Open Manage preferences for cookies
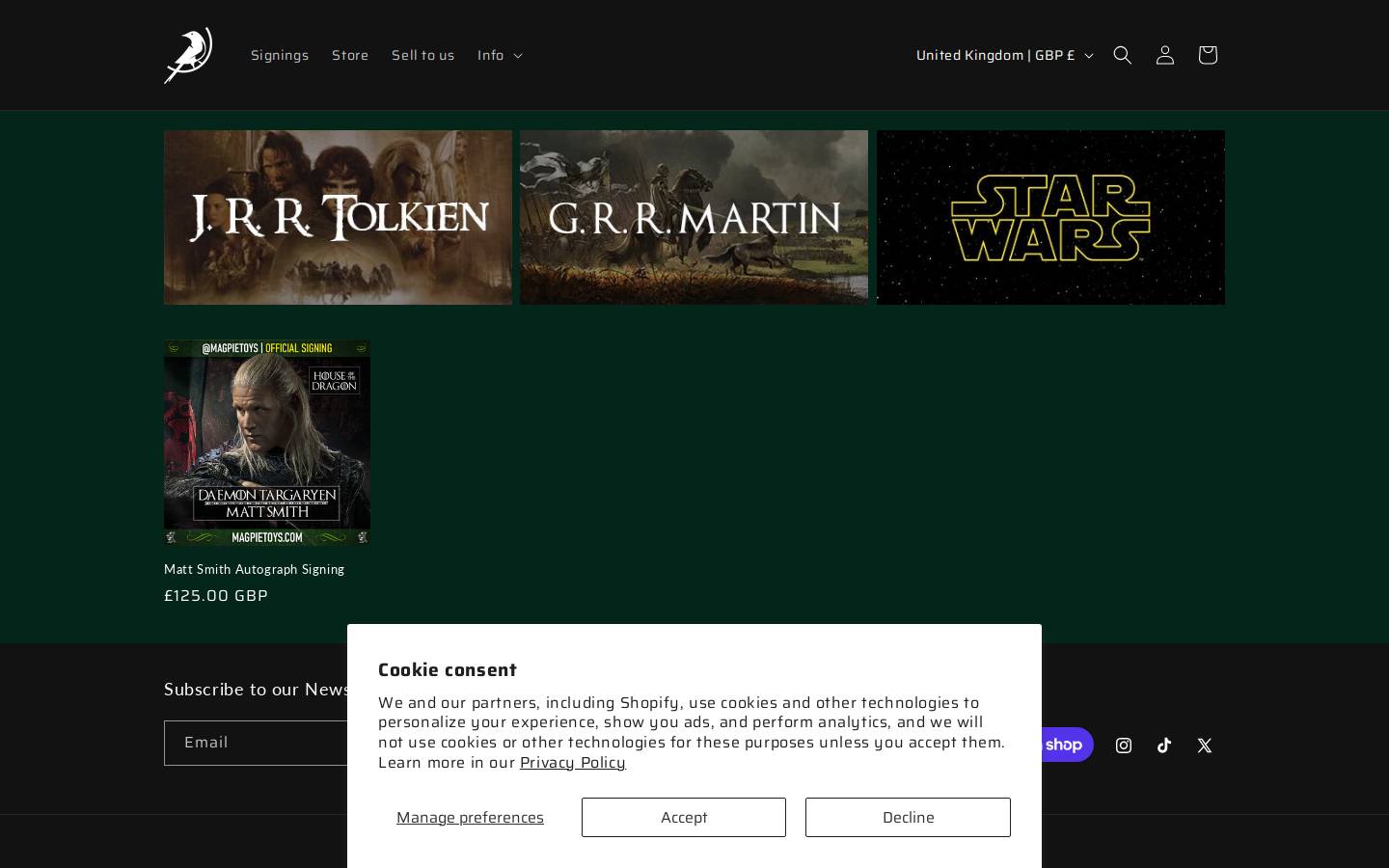 coord(470,817)
